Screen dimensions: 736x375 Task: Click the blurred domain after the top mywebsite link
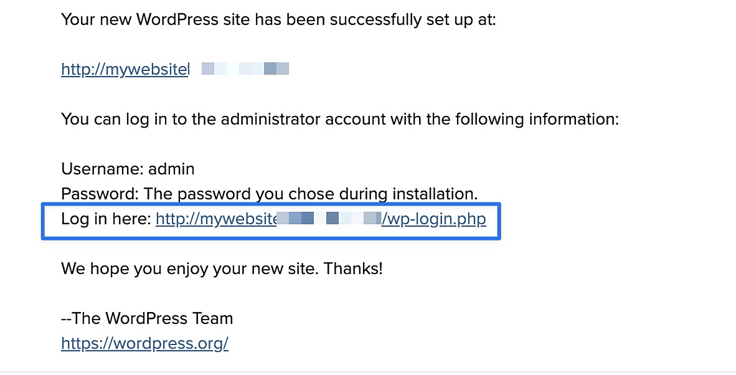pos(245,69)
